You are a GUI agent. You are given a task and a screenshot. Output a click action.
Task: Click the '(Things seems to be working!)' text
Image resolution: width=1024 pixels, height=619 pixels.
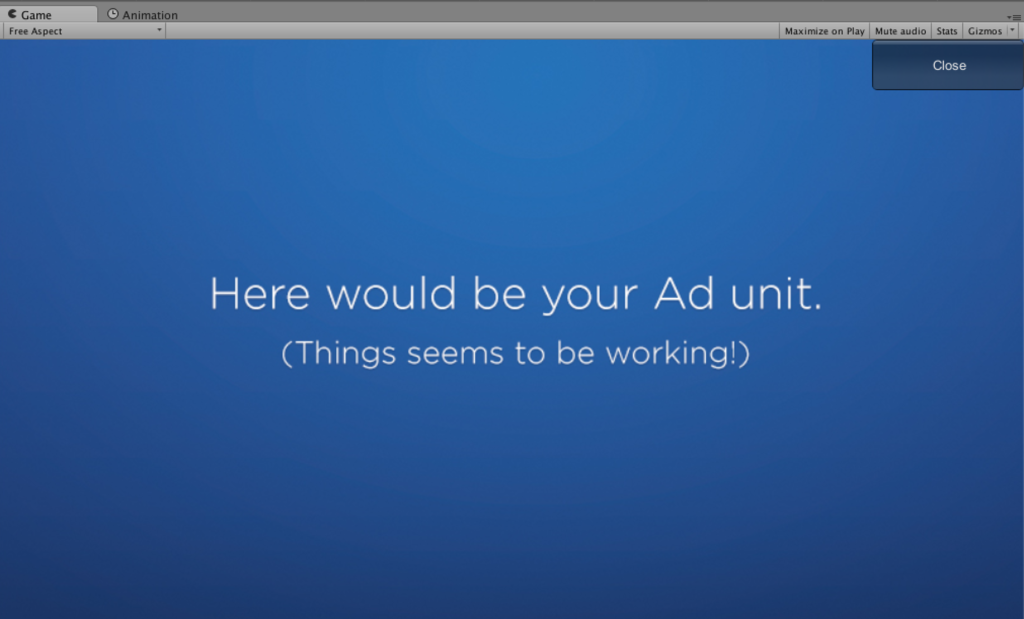pos(515,353)
